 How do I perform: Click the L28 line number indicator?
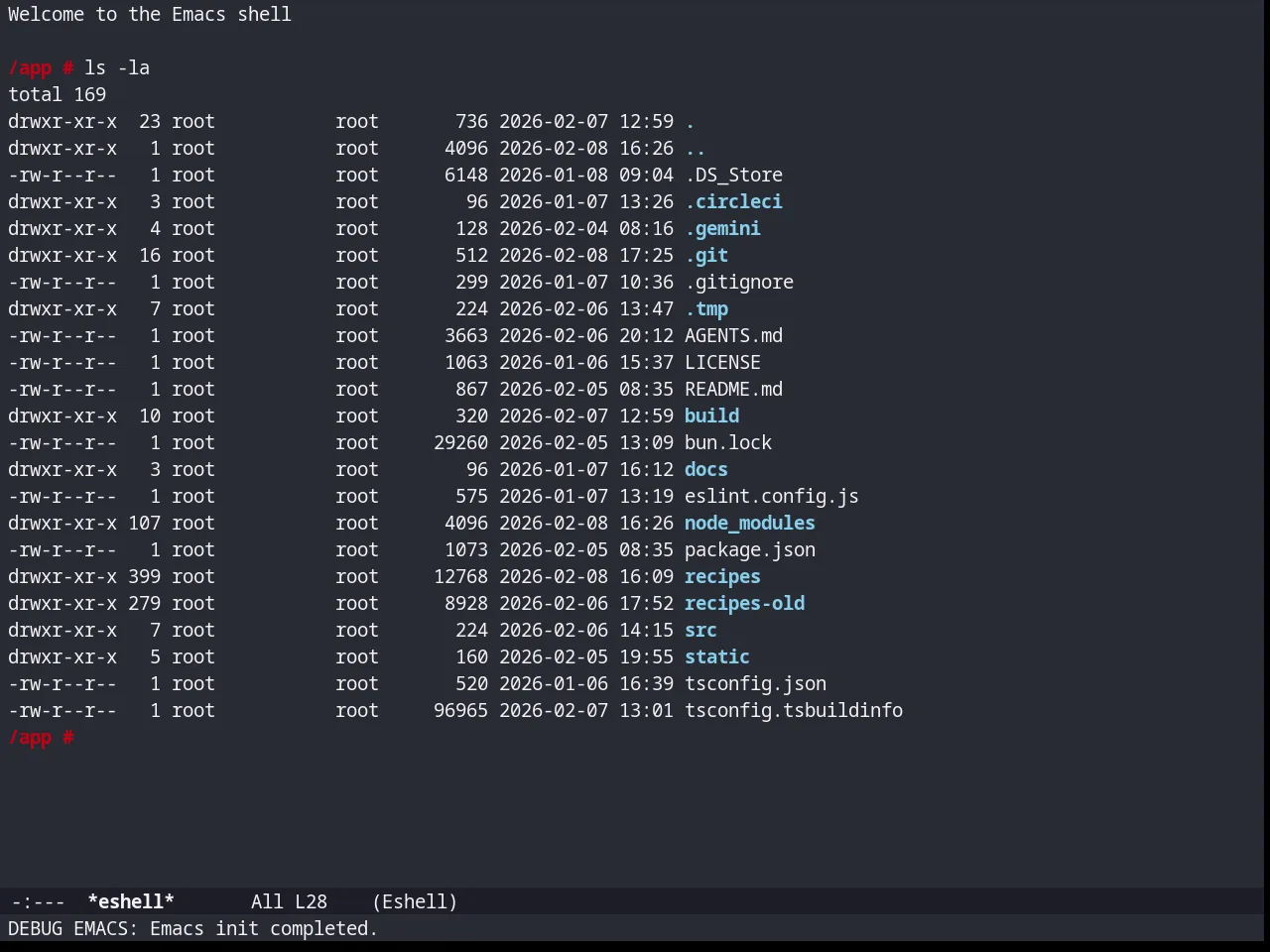[x=311, y=901]
